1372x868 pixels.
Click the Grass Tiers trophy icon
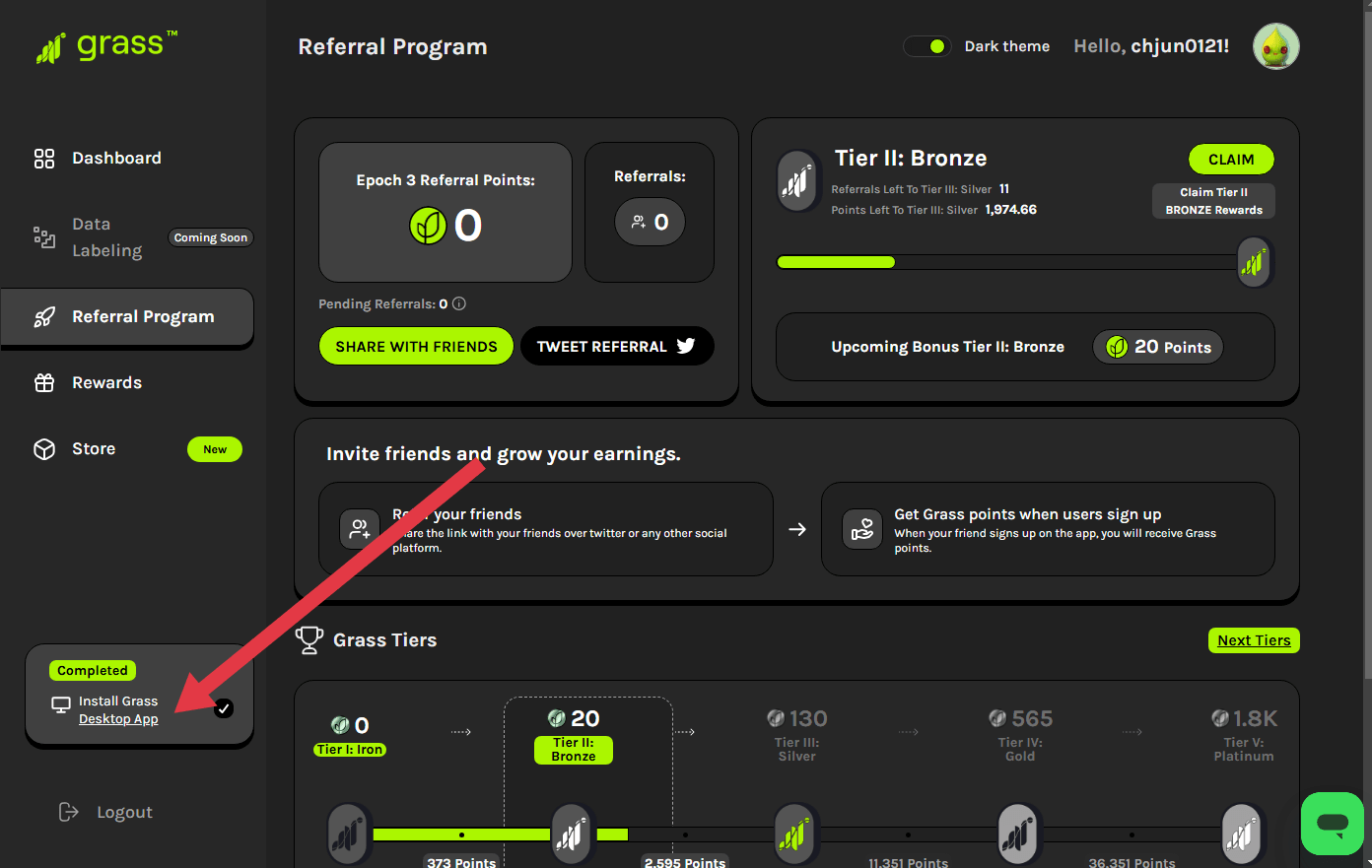[x=309, y=640]
